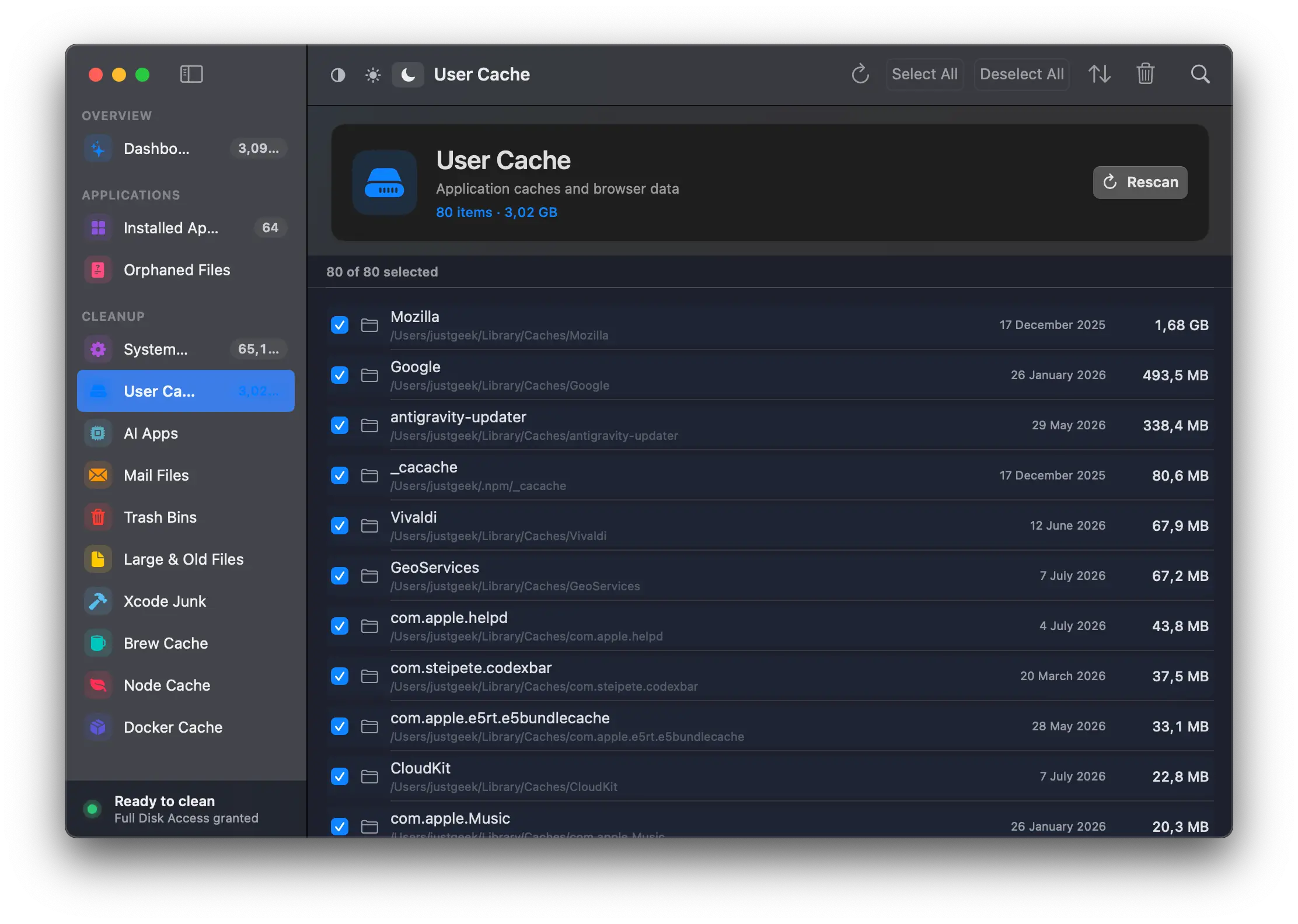The height and width of the screenshot is (924, 1298).
Task: Select the com.steipete.codexbar row name
Action: [x=471, y=668]
